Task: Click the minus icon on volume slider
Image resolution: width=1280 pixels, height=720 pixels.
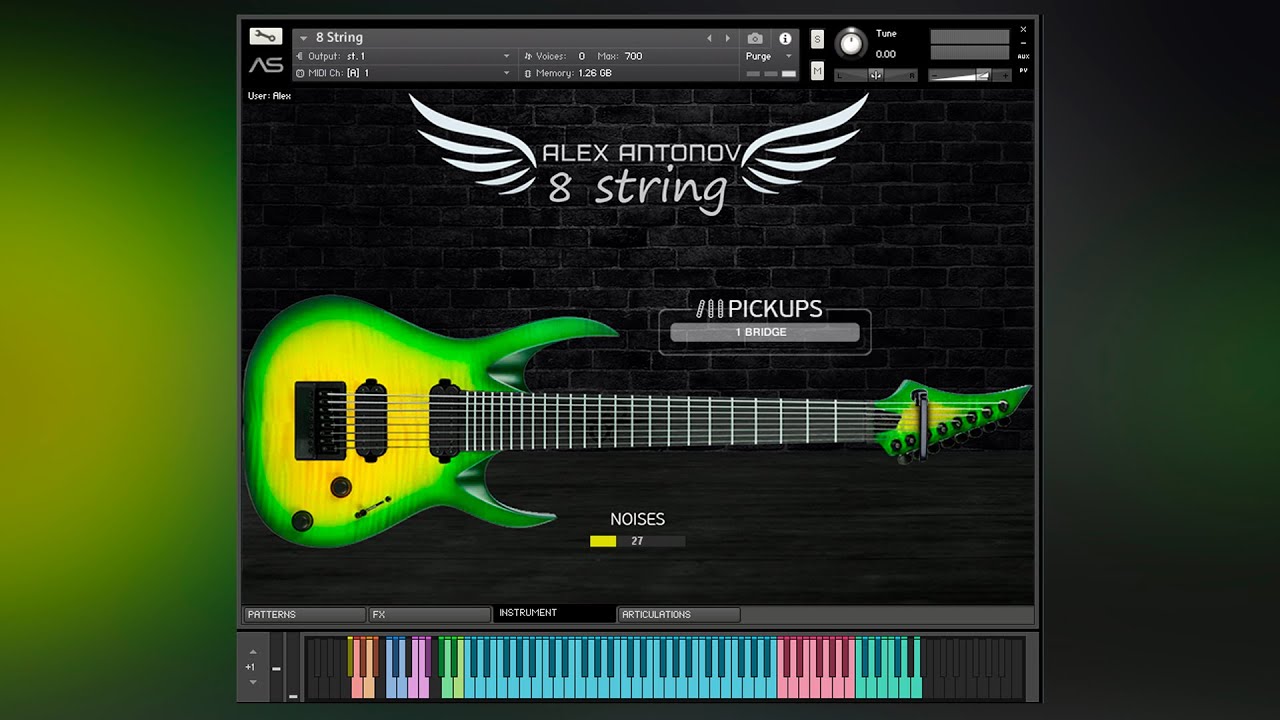Action: 935,76
